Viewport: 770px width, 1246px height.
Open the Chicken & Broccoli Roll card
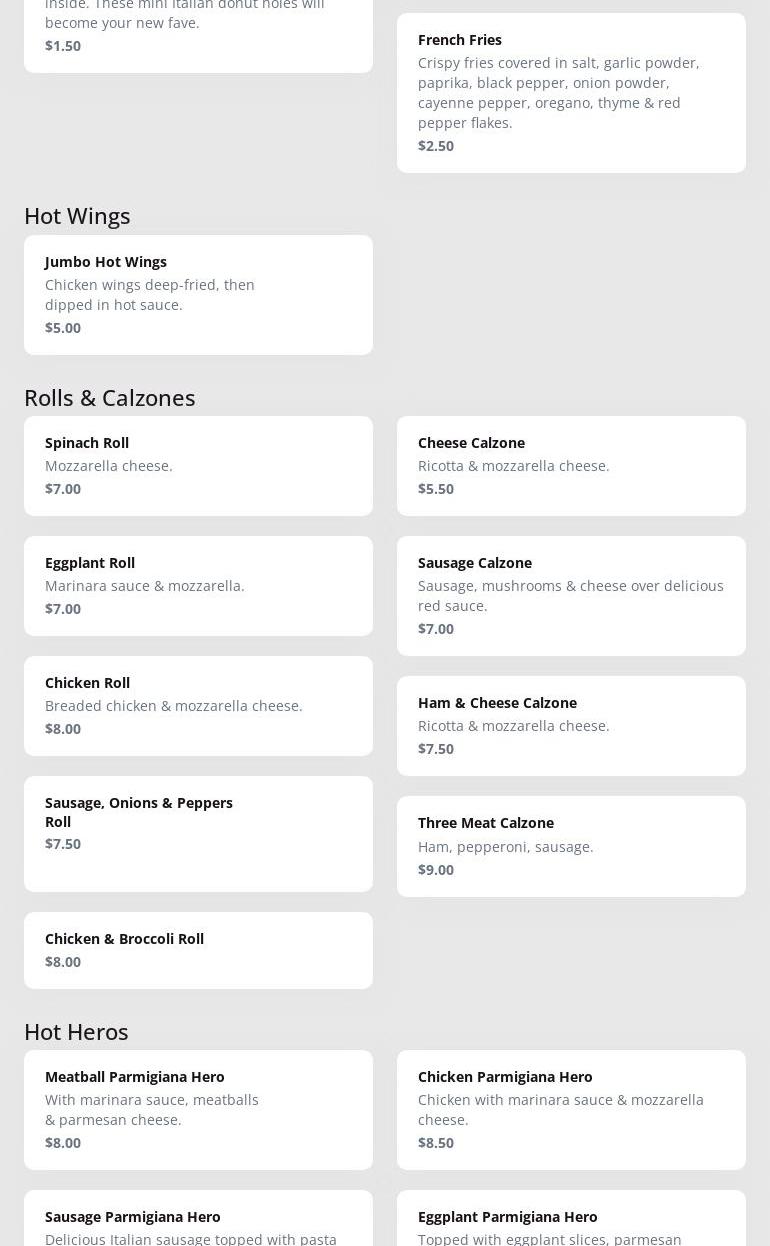tap(198, 949)
